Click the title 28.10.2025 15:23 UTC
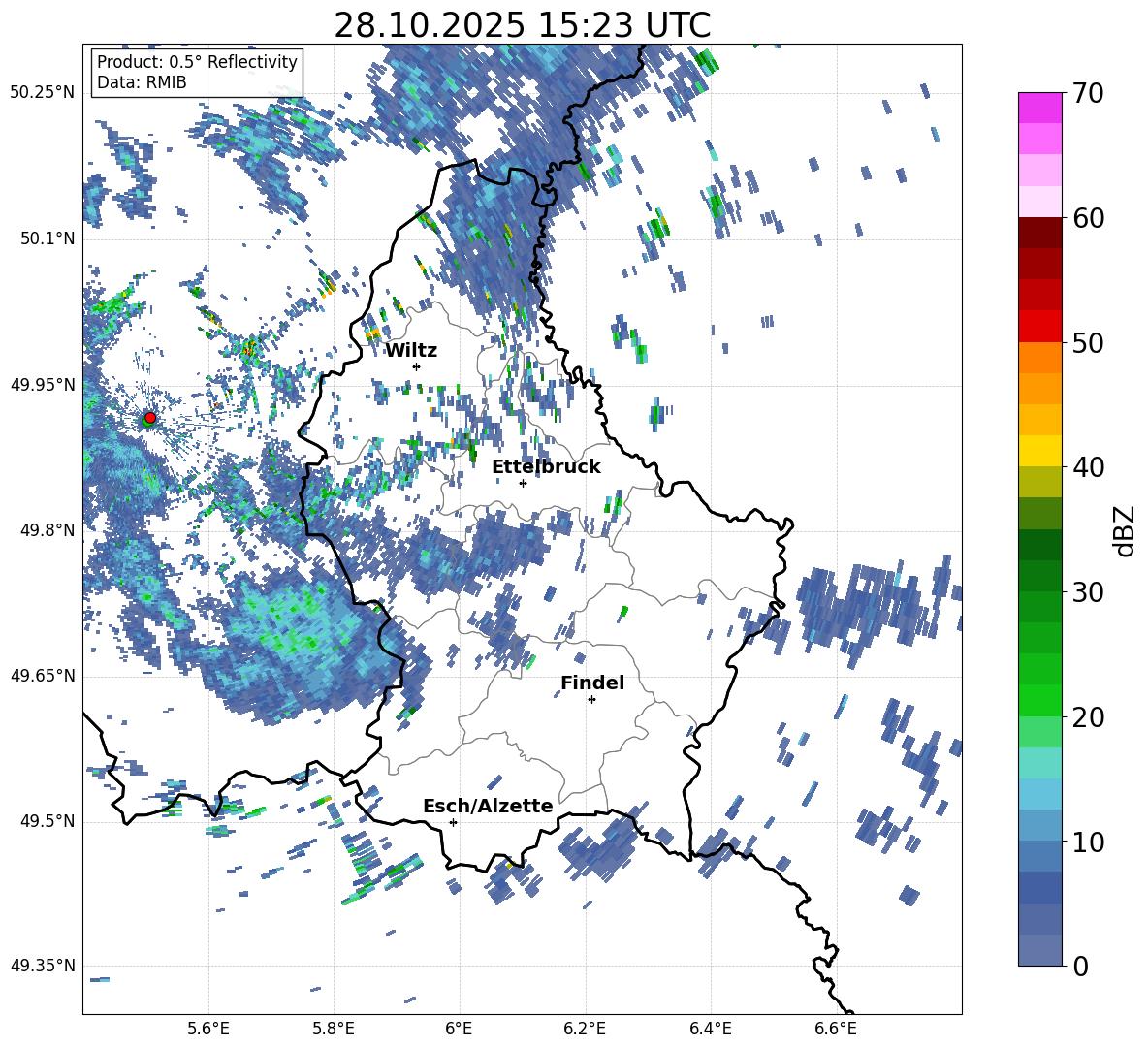This screenshot has width=1148, height=1048. pos(522,25)
